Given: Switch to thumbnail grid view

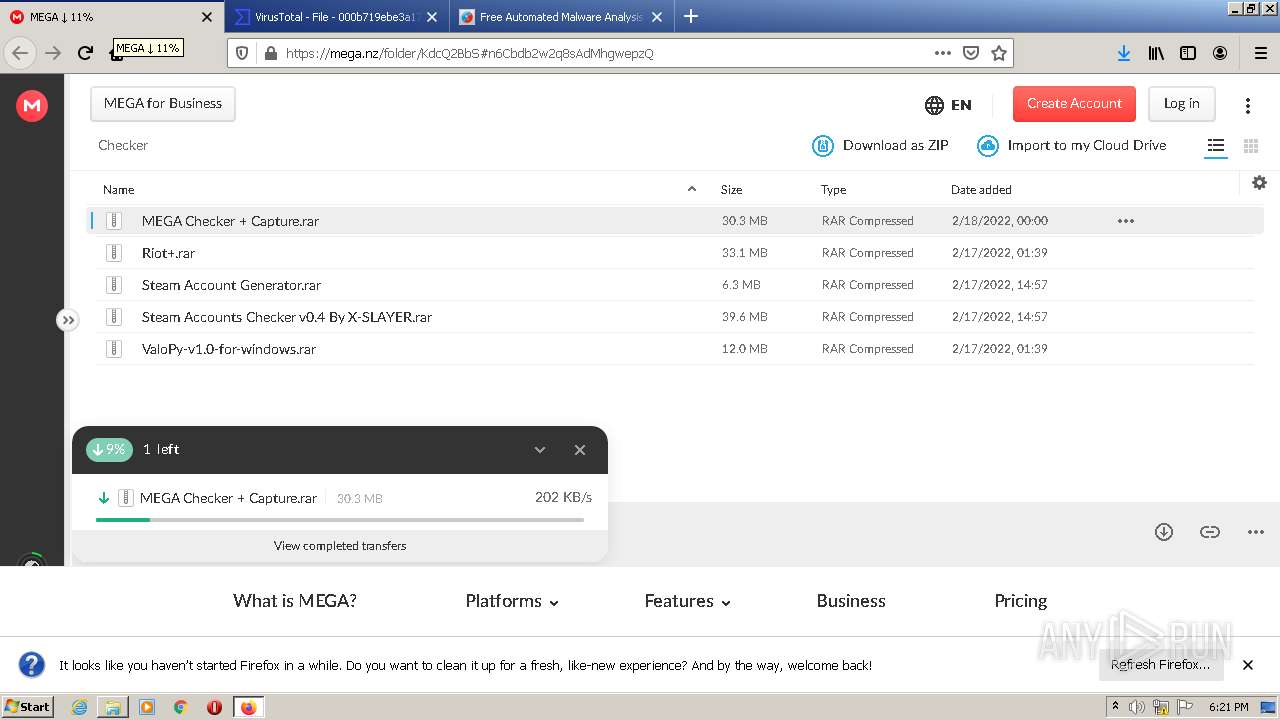Looking at the screenshot, I should [1250, 146].
